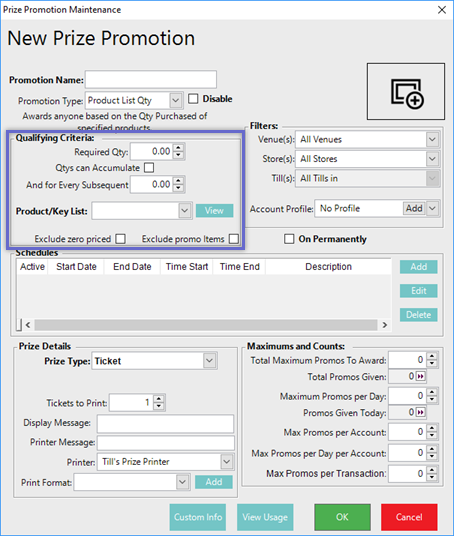
Task: Click arrow icon beside Total Promos Given
Action: tap(420, 376)
